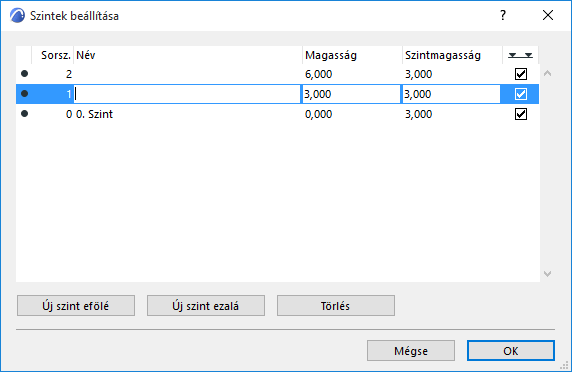
Task: Click 0. Szint's Szintmagasság value 3,000
Action: (x=418, y=115)
